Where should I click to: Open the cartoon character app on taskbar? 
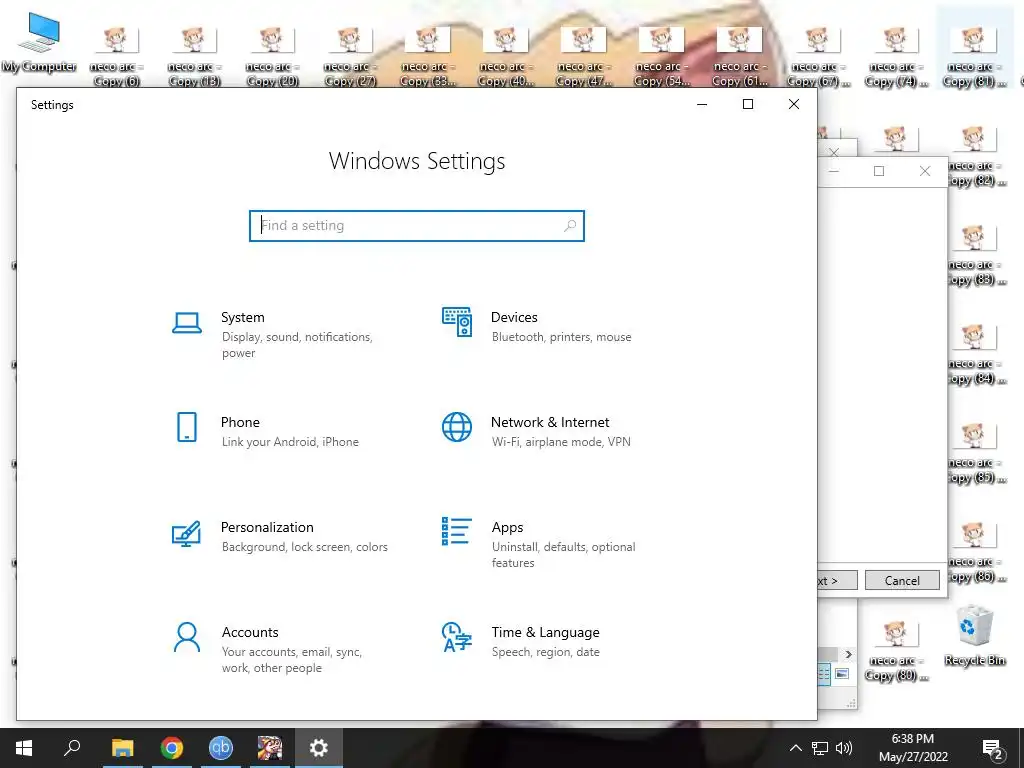click(x=269, y=748)
